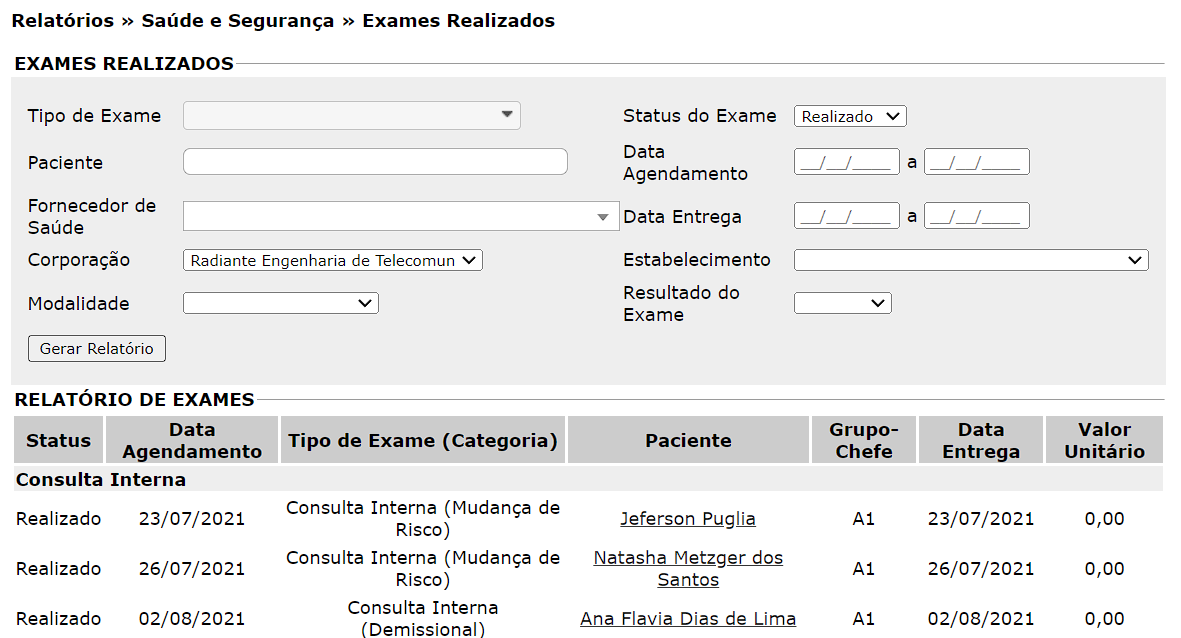The height and width of the screenshot is (638, 1181).
Task: Click the Paciente text field
Action: (x=375, y=162)
